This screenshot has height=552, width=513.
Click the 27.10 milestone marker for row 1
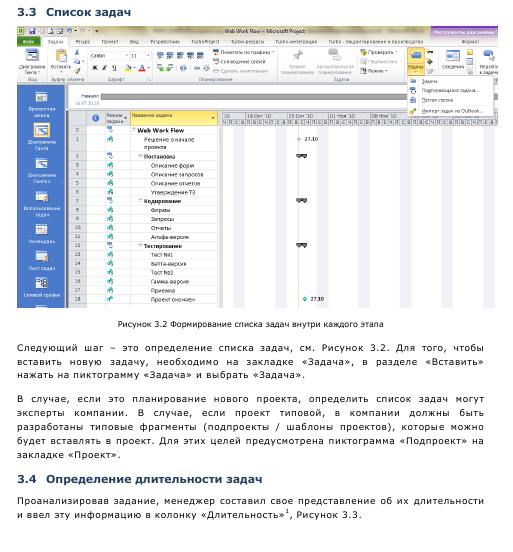pyautogui.click(x=299, y=139)
